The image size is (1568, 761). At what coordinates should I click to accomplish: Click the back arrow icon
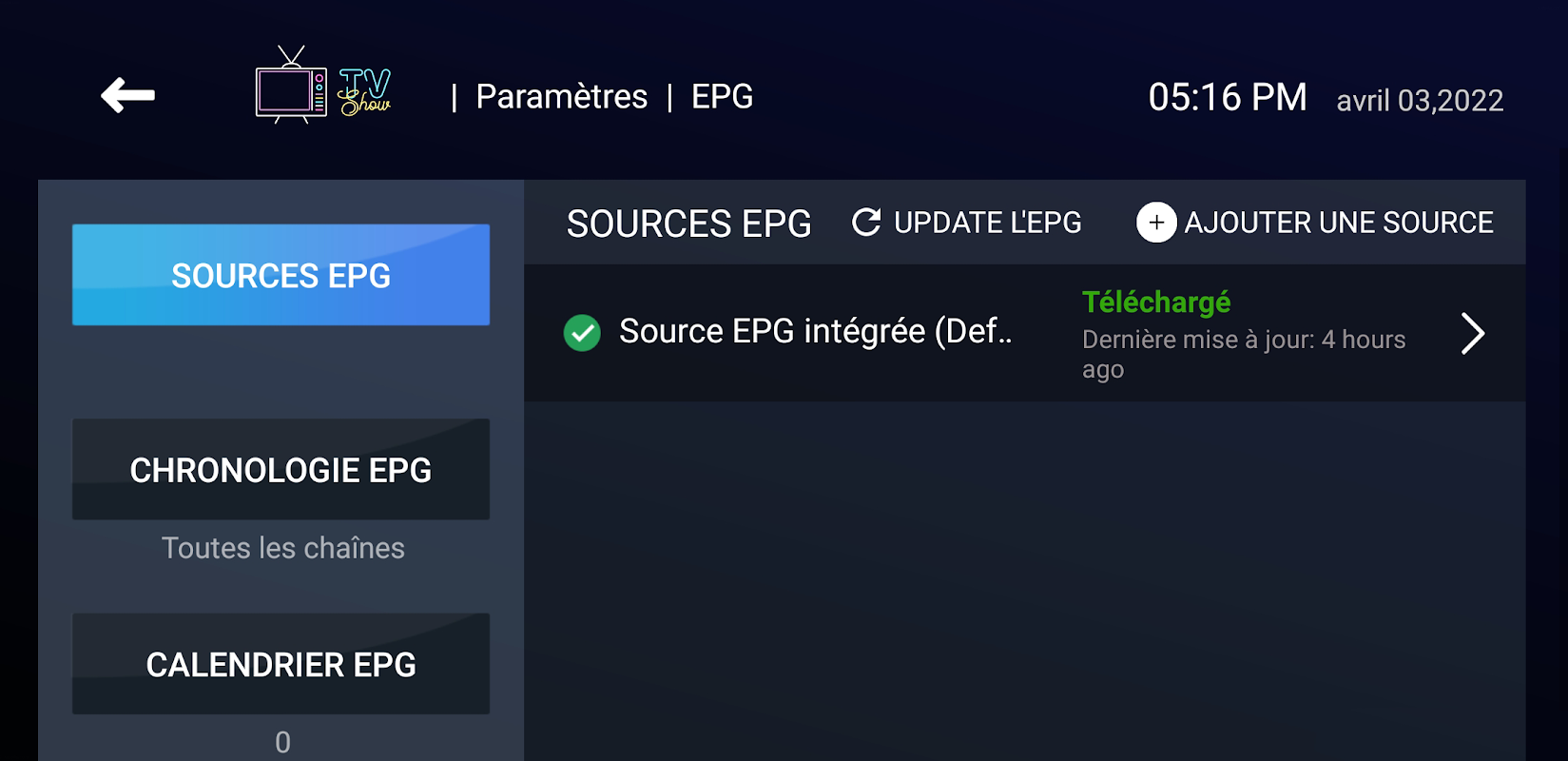point(128,95)
